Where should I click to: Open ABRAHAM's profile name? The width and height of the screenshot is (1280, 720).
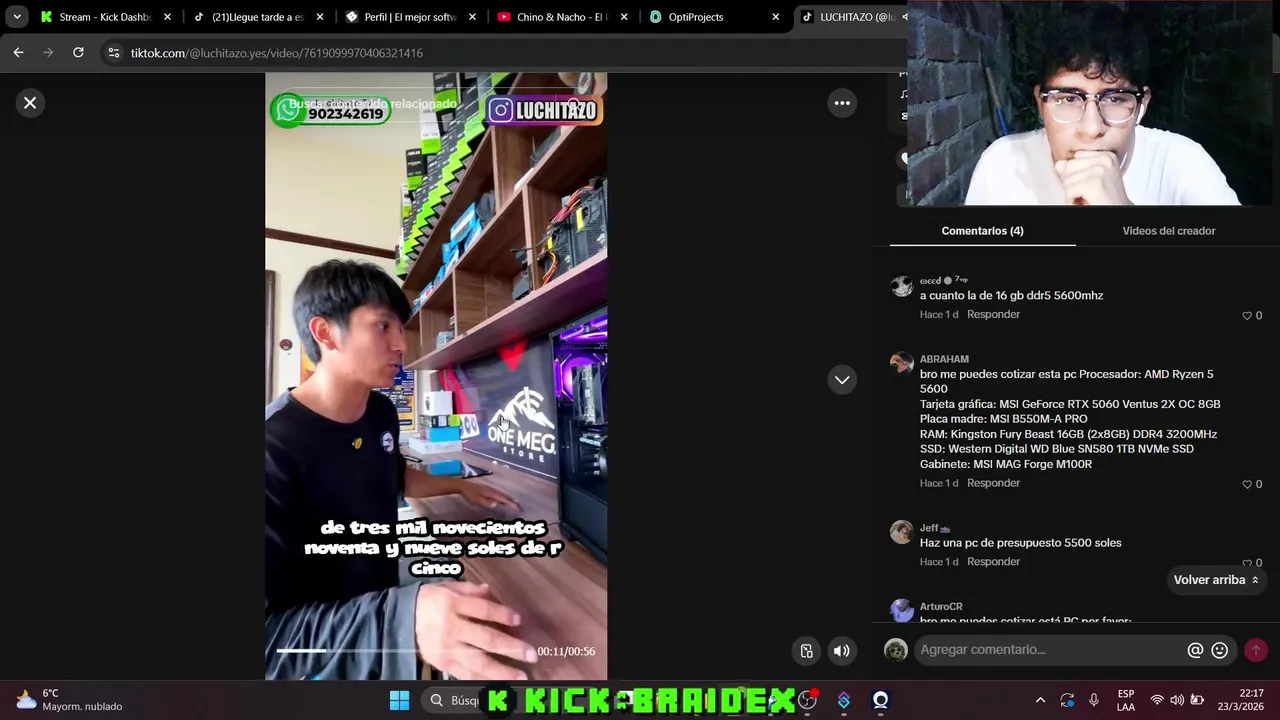944,359
